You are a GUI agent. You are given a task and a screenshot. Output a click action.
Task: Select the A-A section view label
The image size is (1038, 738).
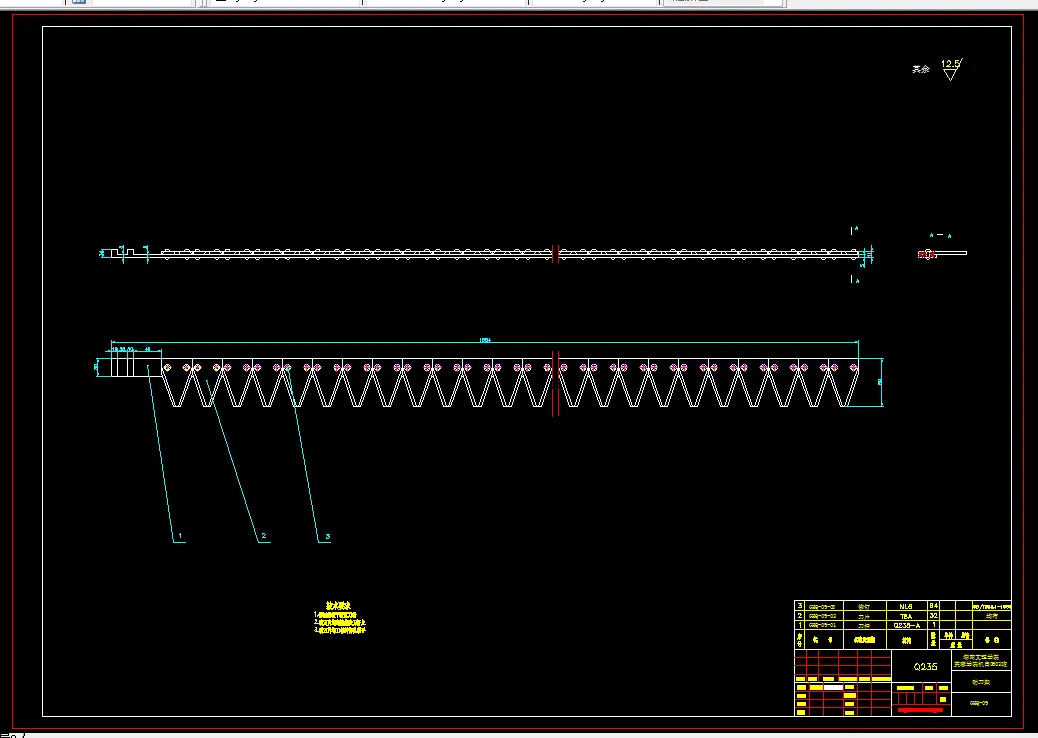(x=940, y=235)
